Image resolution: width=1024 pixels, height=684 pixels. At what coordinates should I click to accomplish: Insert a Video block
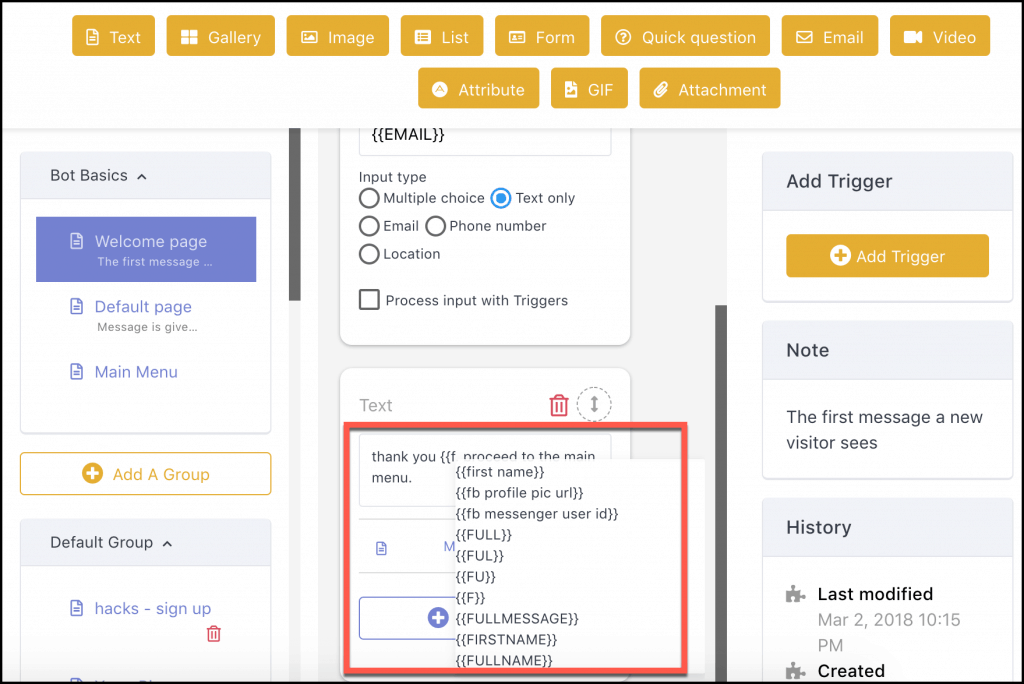point(939,36)
